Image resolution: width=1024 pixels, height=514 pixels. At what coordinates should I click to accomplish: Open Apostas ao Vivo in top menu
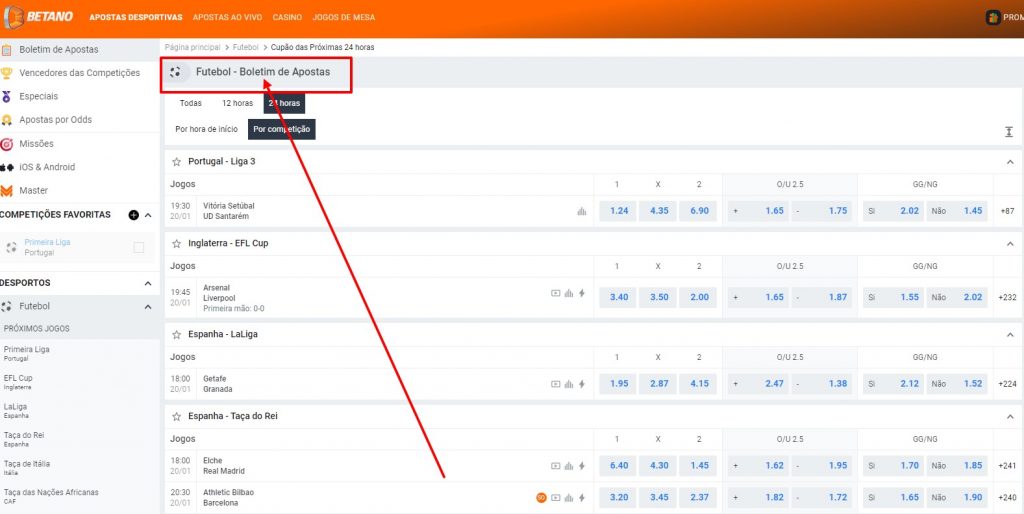click(227, 18)
